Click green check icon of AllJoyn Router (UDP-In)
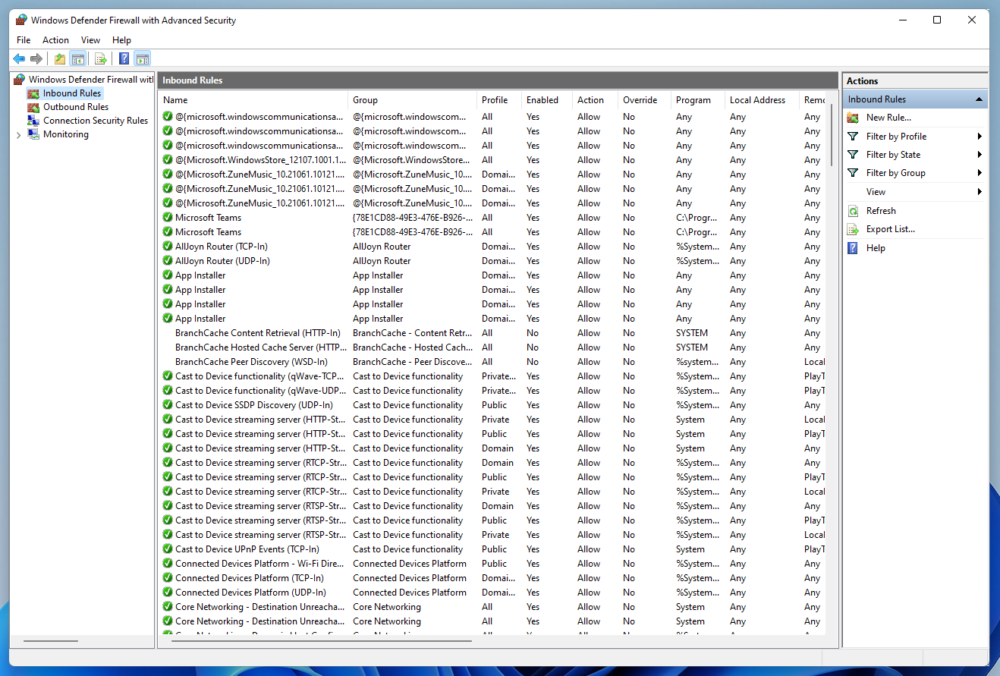This screenshot has width=1000, height=676. [168, 261]
